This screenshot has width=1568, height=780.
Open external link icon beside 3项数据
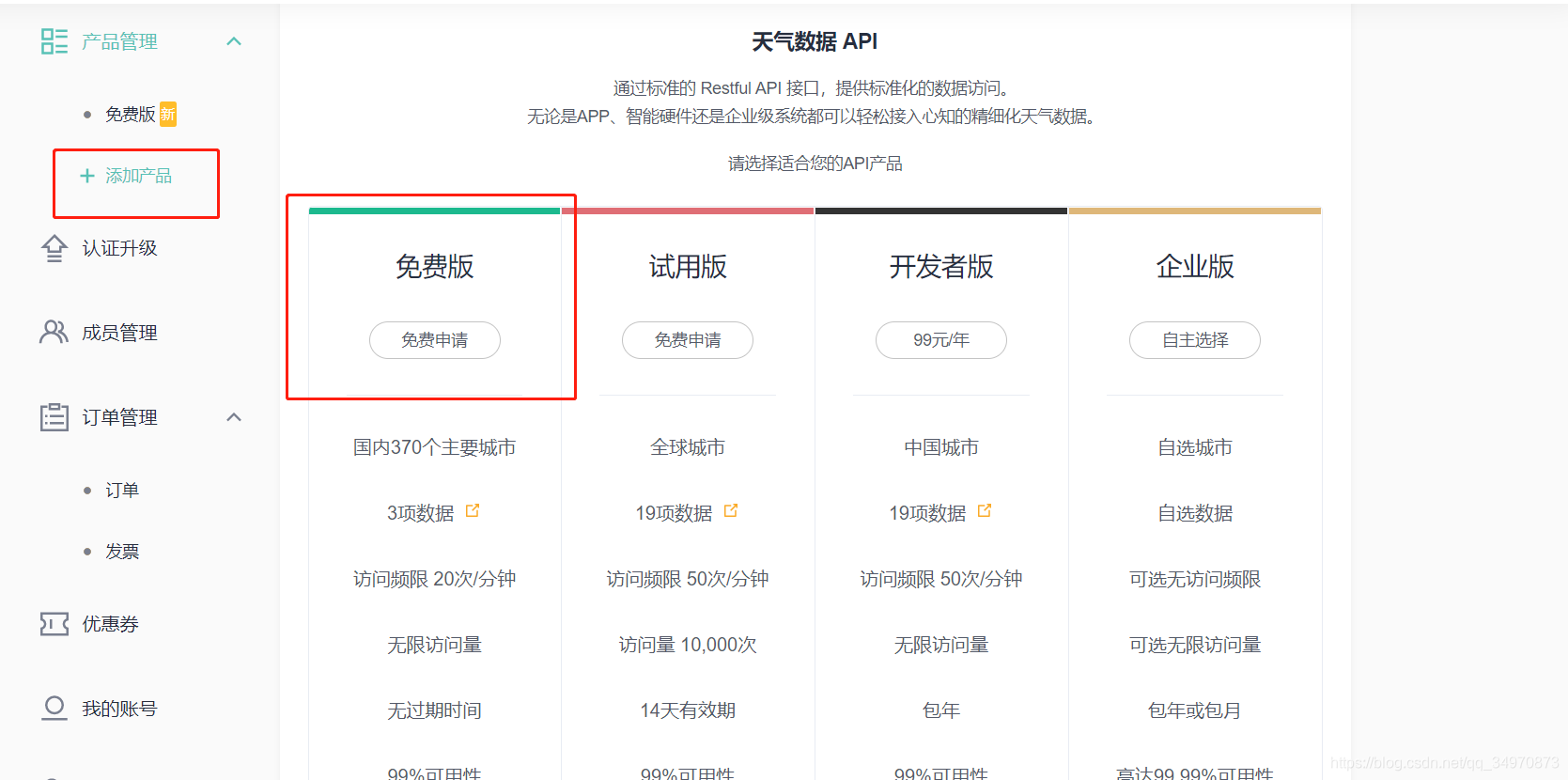coord(473,510)
